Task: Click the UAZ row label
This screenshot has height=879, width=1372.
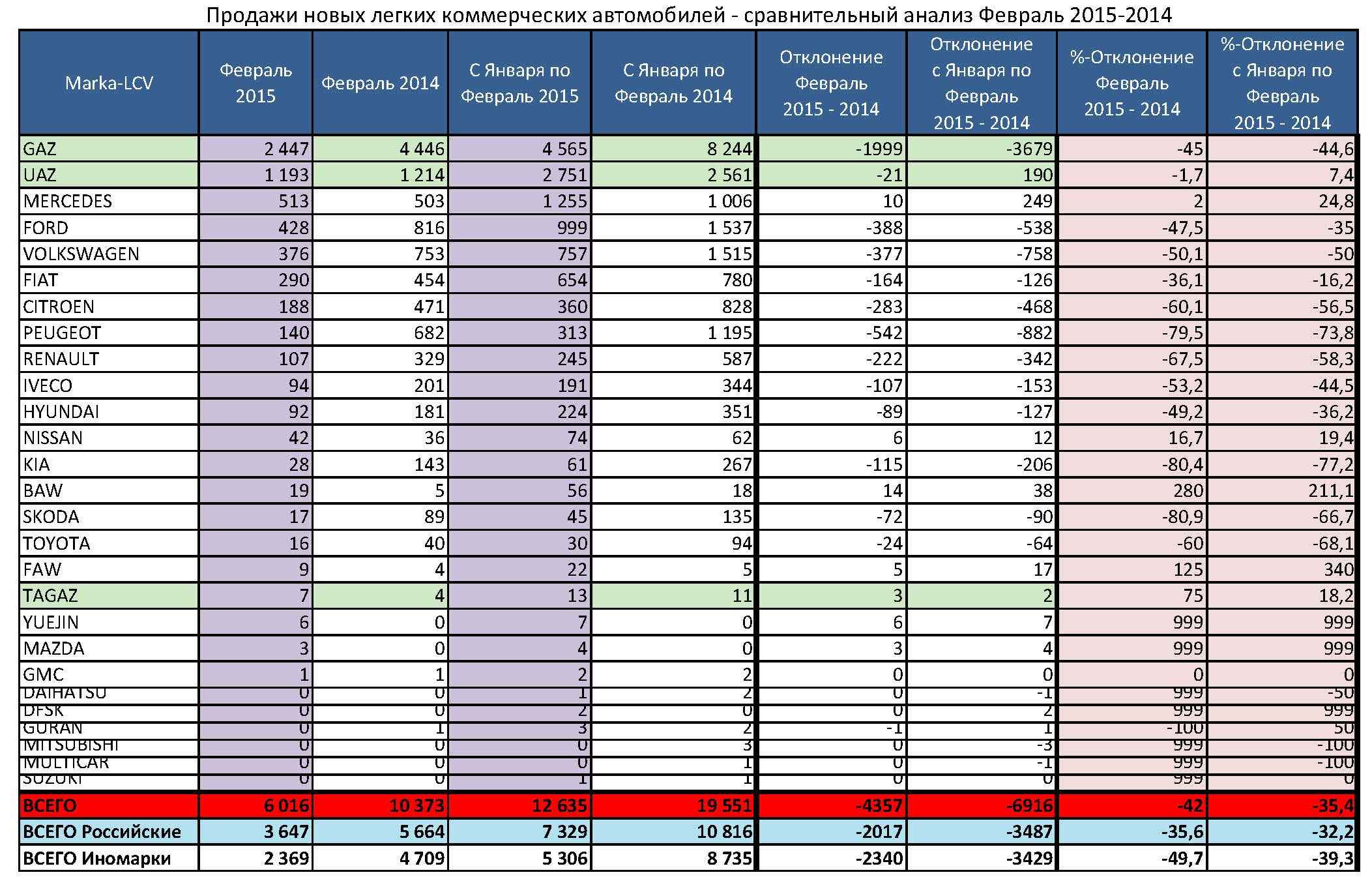Action: 109,175
